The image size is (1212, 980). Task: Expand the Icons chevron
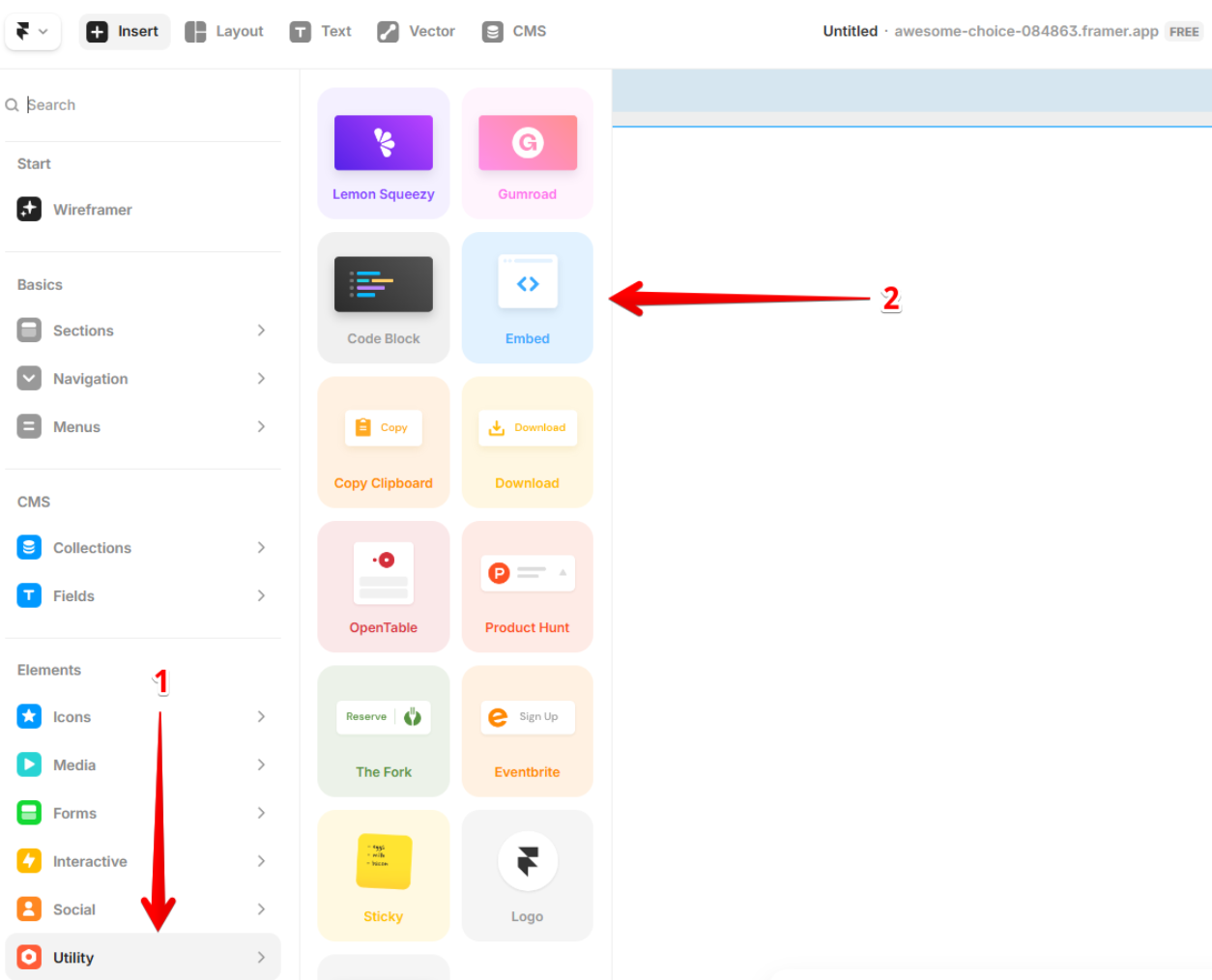261,716
